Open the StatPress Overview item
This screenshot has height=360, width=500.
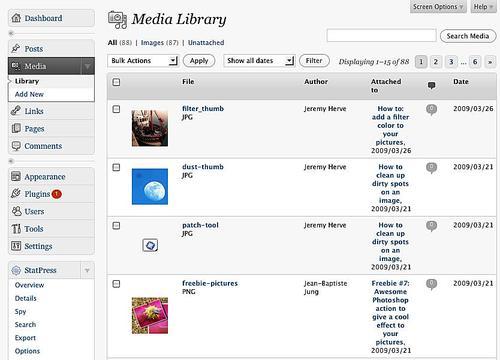[29, 285]
